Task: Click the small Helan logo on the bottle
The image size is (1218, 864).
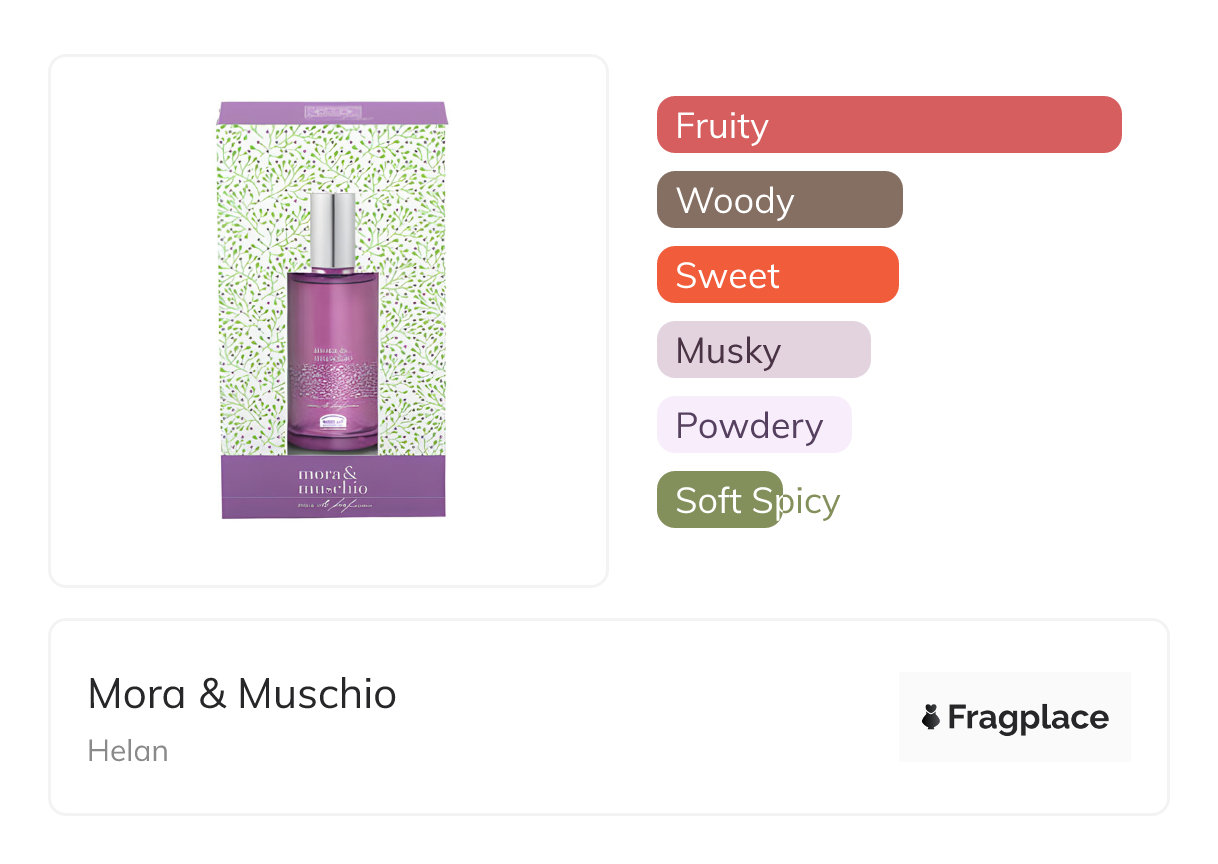Action: click(332, 424)
